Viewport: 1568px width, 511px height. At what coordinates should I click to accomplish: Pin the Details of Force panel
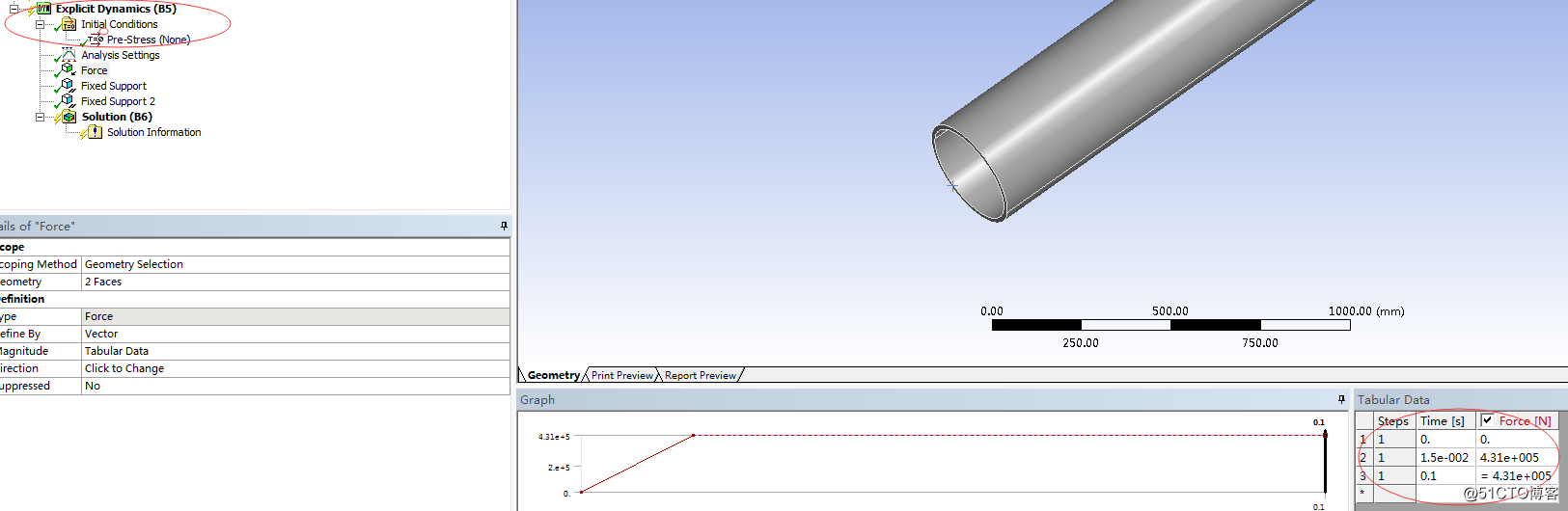tap(504, 226)
